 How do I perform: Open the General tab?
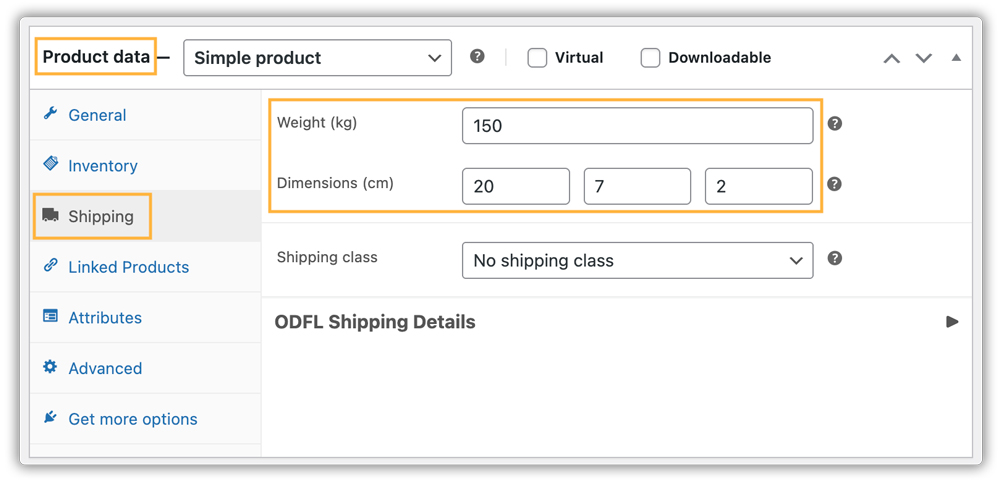click(x=145, y=115)
